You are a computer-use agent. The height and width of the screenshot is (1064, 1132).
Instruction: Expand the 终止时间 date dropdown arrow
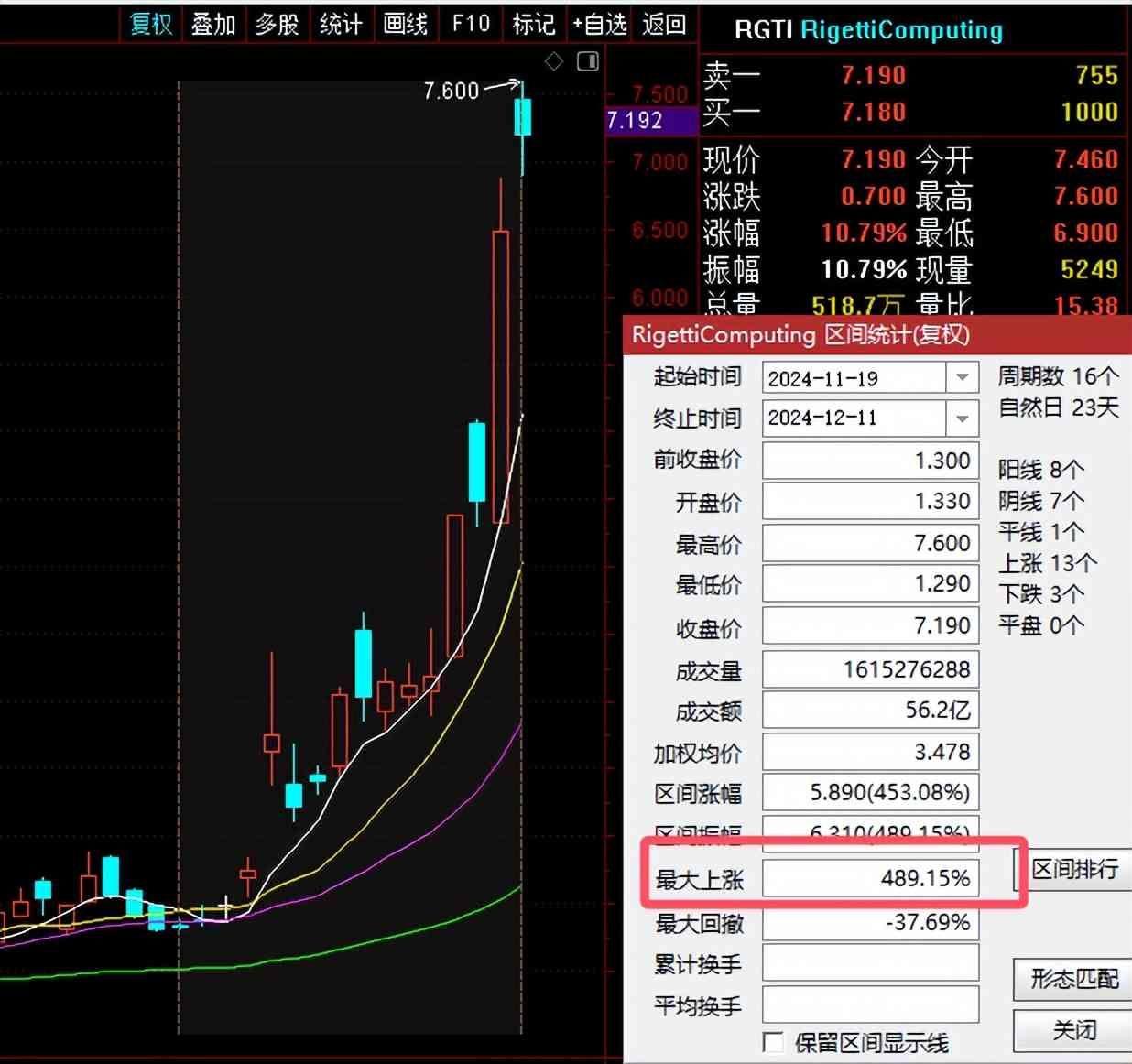(962, 418)
